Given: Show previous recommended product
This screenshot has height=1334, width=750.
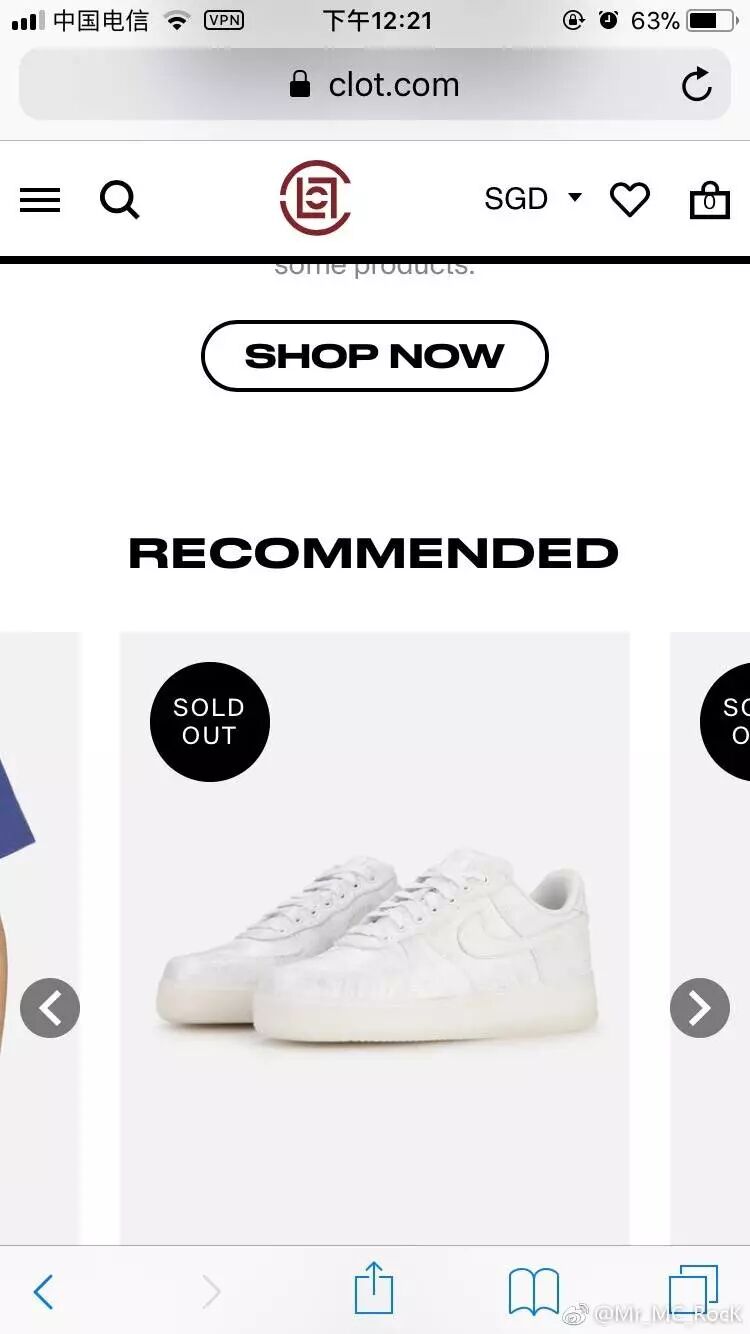Looking at the screenshot, I should [50, 1008].
